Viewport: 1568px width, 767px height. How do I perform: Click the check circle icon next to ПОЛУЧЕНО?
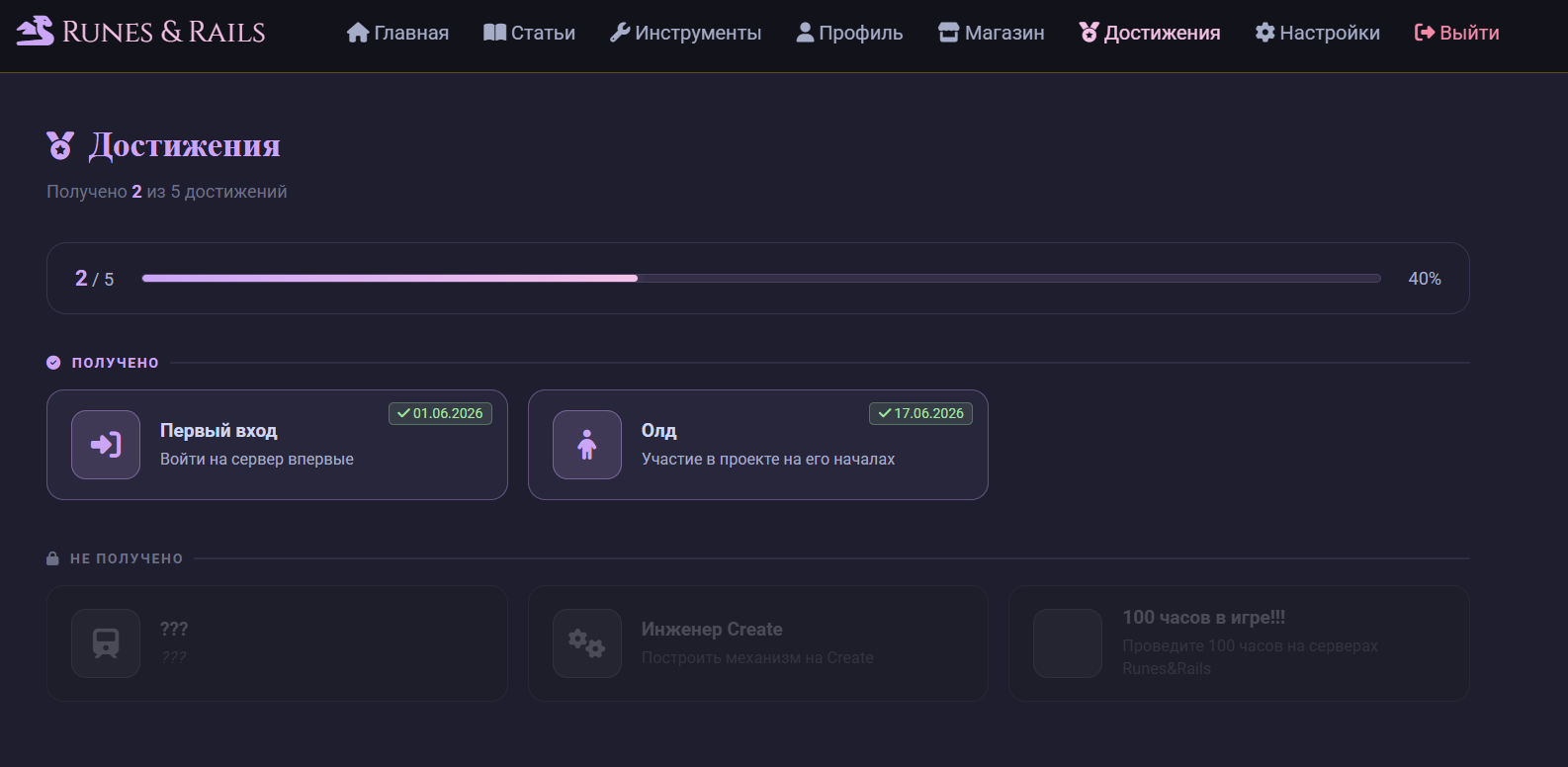(x=53, y=363)
